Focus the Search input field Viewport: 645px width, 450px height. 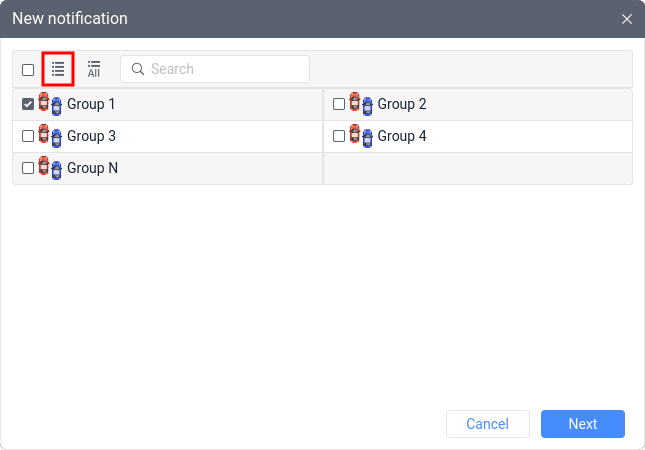pyautogui.click(x=225, y=69)
